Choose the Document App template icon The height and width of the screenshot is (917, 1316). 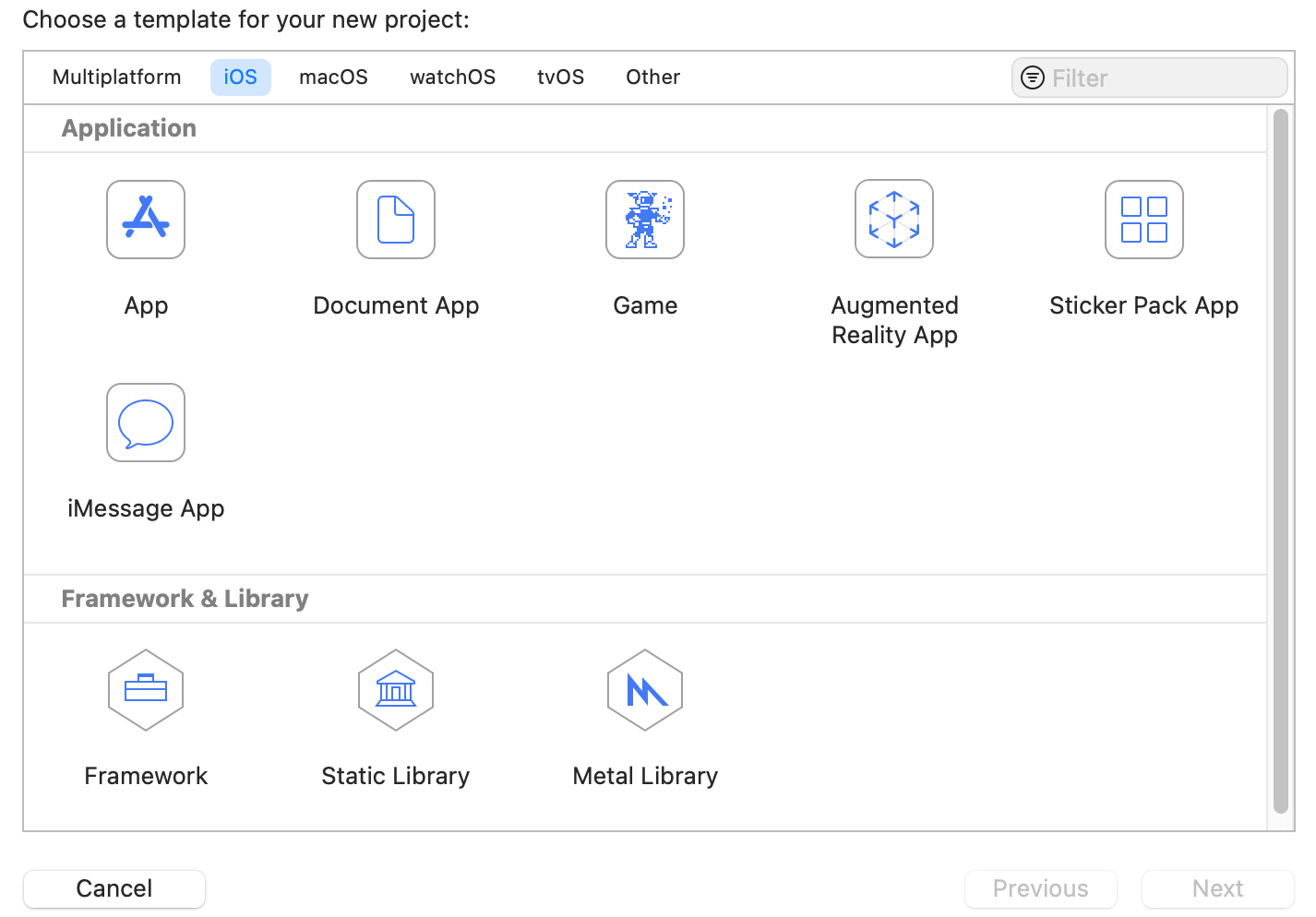pos(396,220)
